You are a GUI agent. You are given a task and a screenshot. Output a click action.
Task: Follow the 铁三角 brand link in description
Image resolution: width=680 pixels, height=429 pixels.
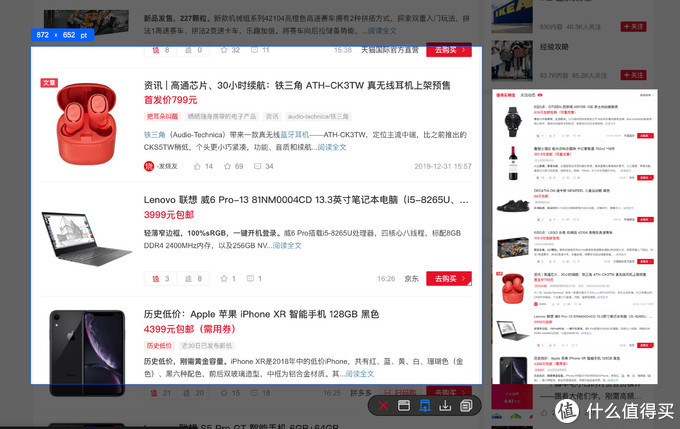154,135
